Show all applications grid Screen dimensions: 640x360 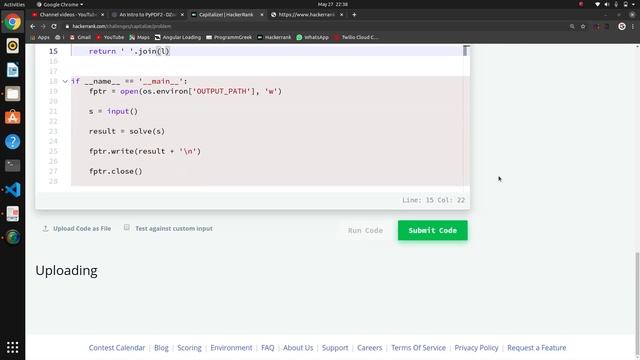click(x=13, y=347)
